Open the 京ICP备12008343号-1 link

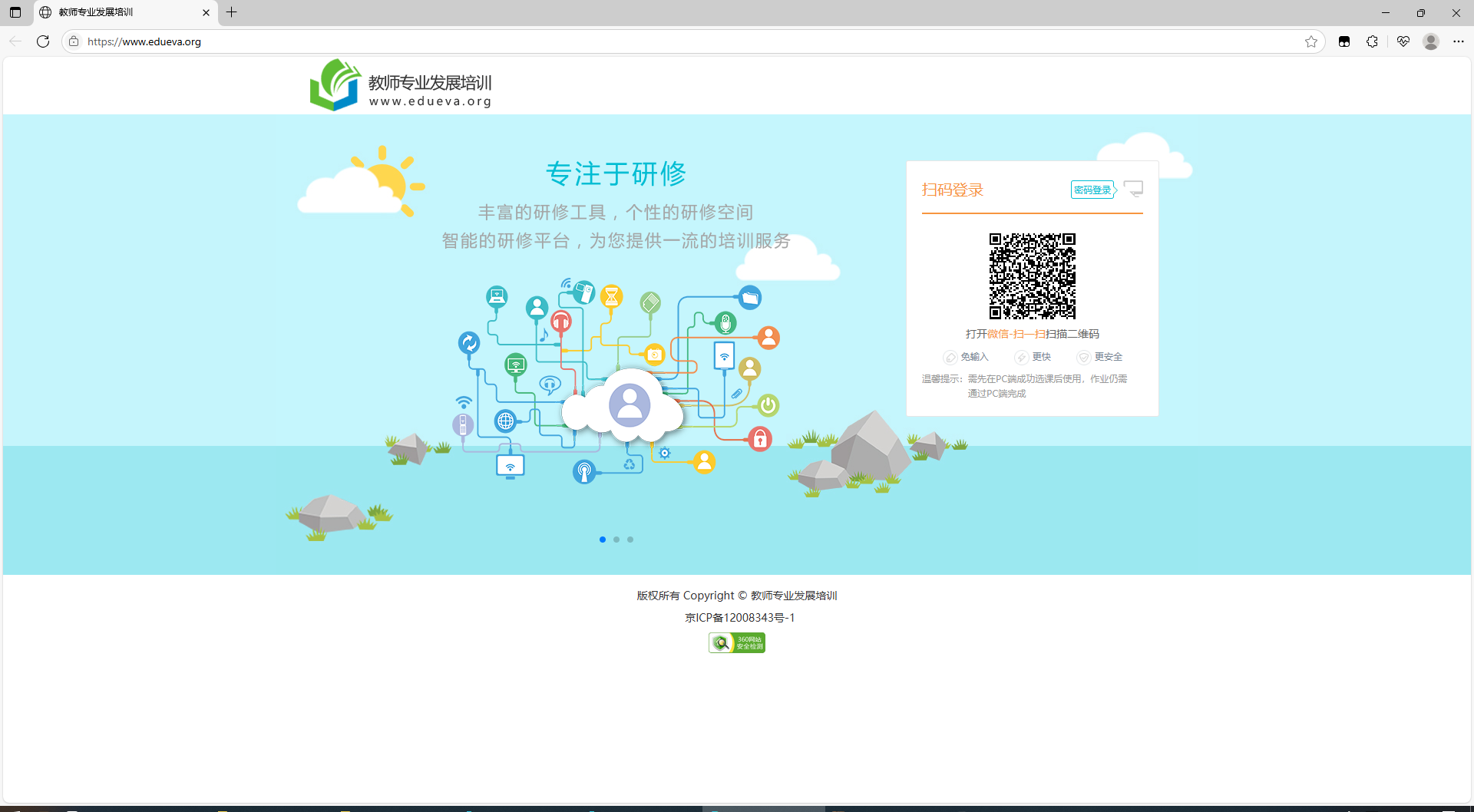click(739, 618)
